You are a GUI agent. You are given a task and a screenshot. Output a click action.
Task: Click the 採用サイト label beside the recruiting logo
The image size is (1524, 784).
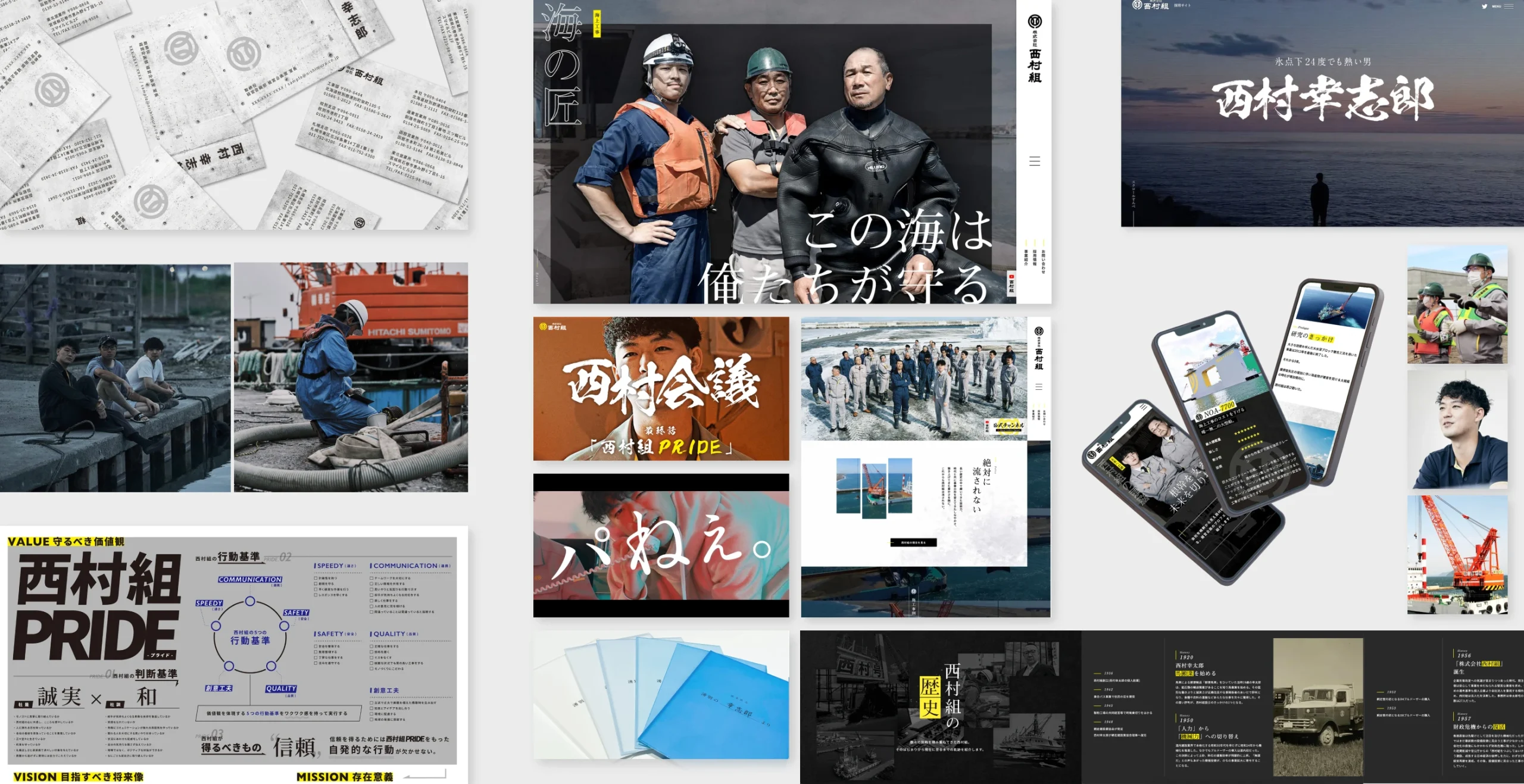pos(1182,6)
